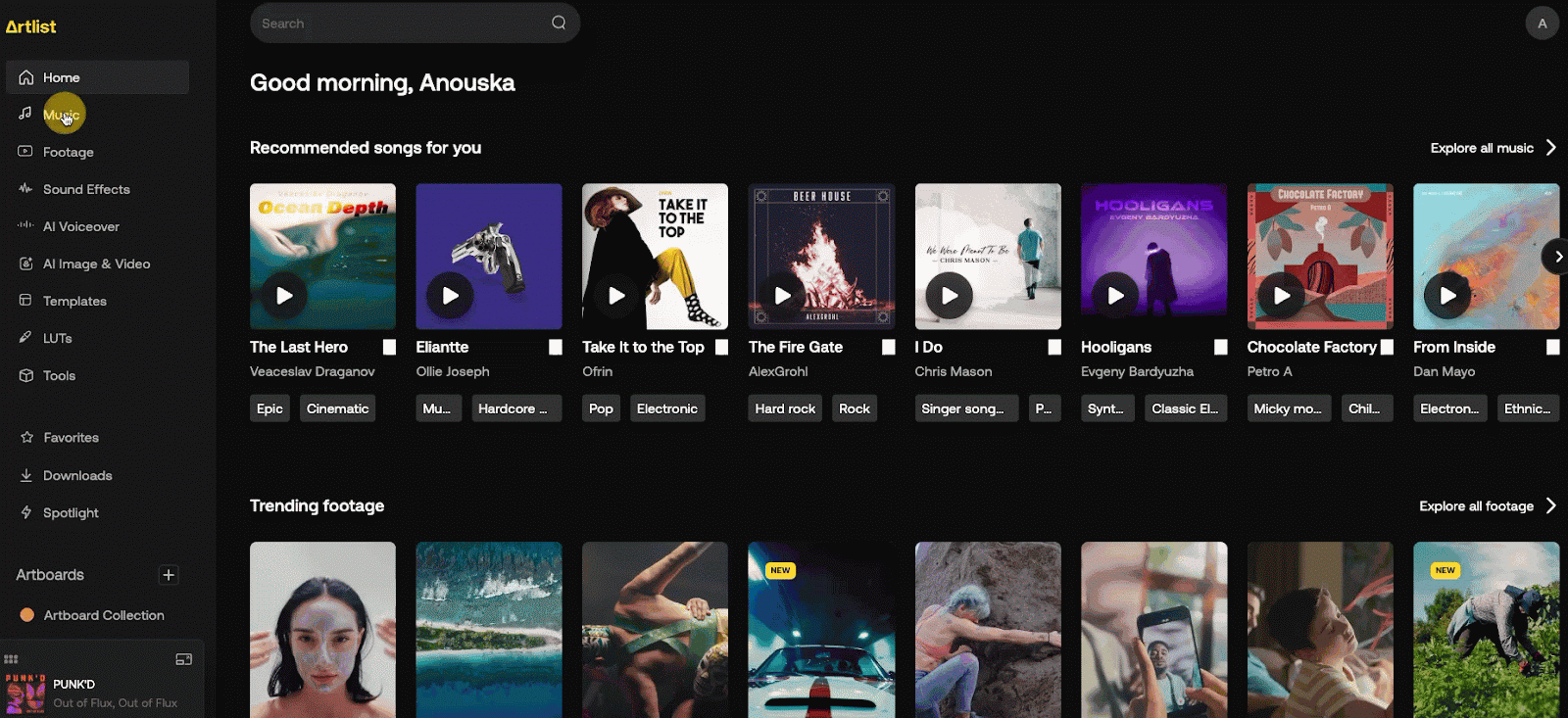Open the race car footage thumbnail
Viewport: 1568px width, 718px height.
coord(821,629)
